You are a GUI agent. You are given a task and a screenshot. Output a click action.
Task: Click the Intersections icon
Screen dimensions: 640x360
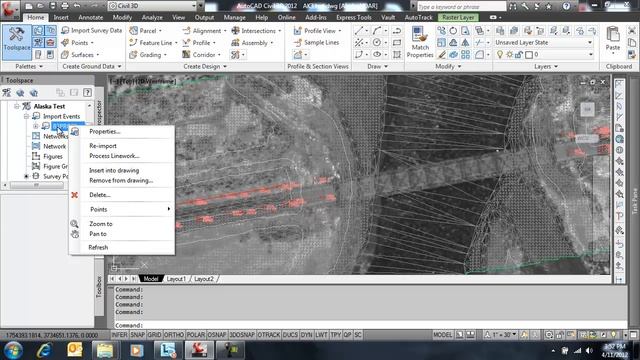236,31
